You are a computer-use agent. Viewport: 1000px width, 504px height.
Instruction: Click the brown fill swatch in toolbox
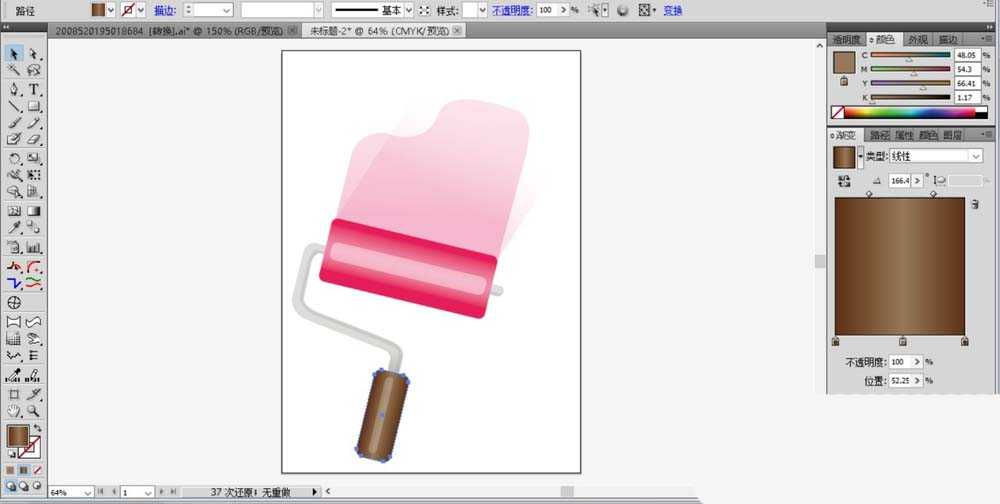[17, 436]
